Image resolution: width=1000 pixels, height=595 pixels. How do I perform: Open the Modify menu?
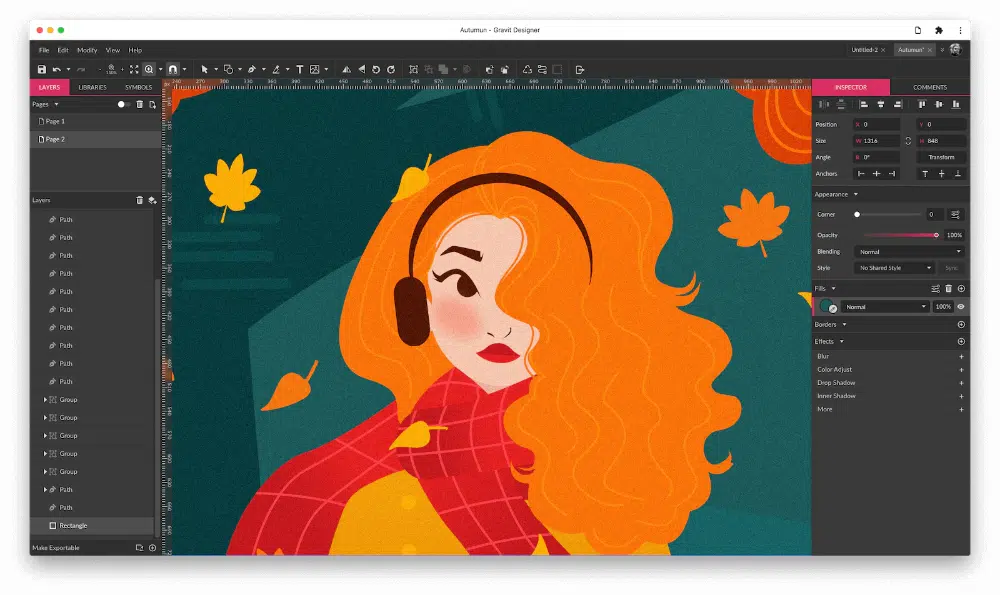coord(87,50)
